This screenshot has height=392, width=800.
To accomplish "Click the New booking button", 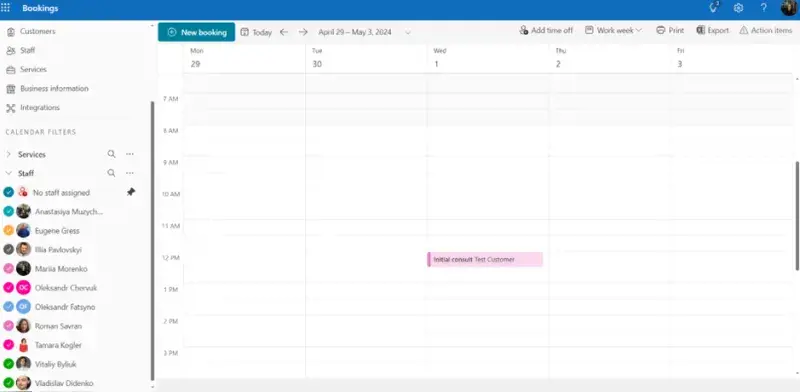I will [196, 32].
